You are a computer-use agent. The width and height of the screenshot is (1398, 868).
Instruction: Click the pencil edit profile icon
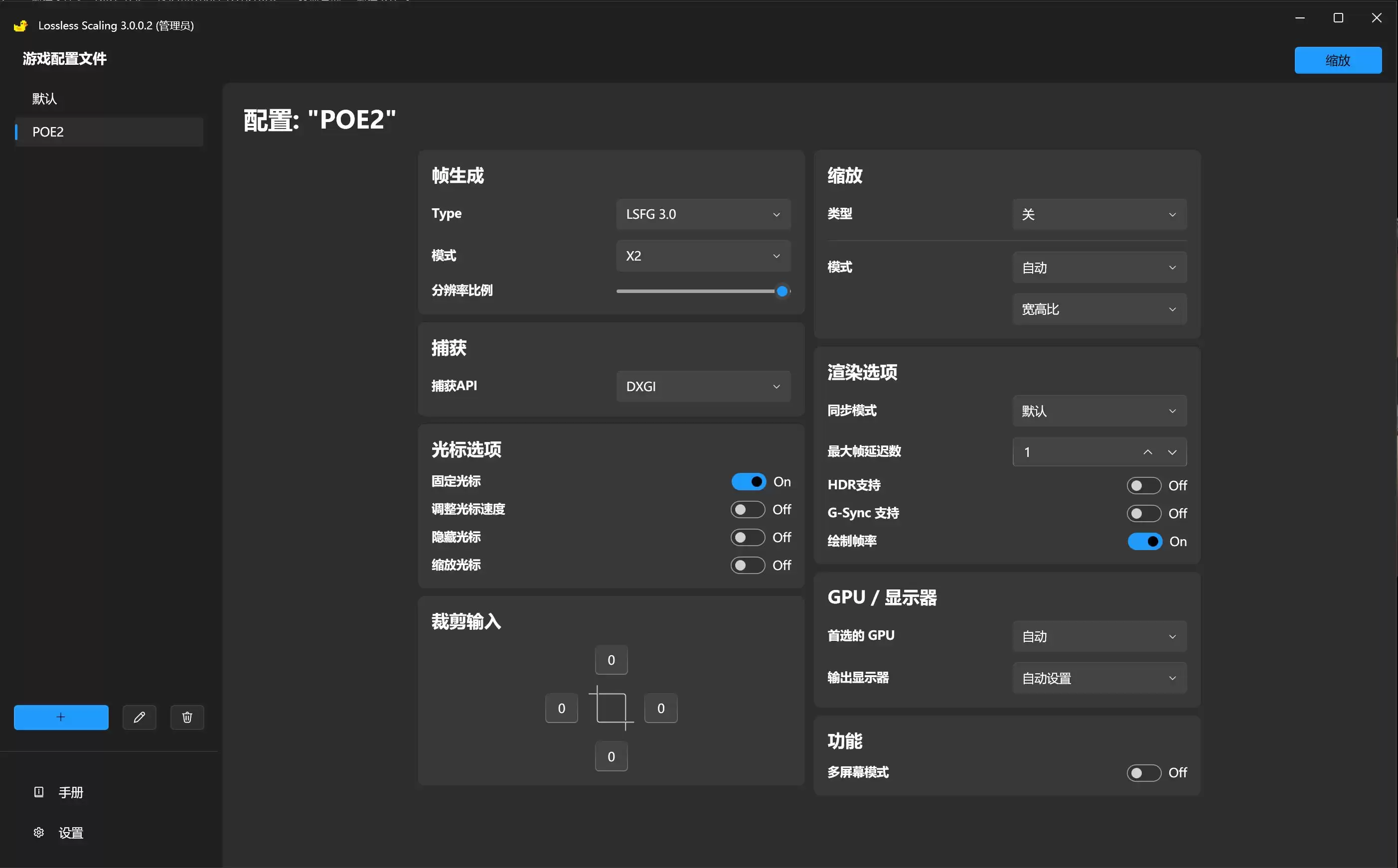coord(140,717)
